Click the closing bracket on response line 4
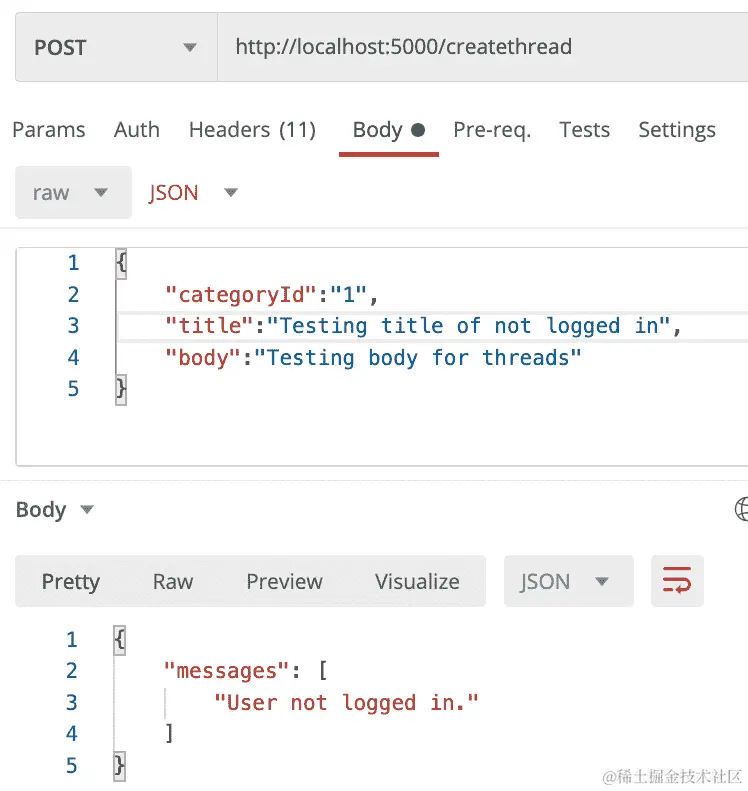Image resolution: width=748 pixels, height=791 pixels. click(169, 733)
